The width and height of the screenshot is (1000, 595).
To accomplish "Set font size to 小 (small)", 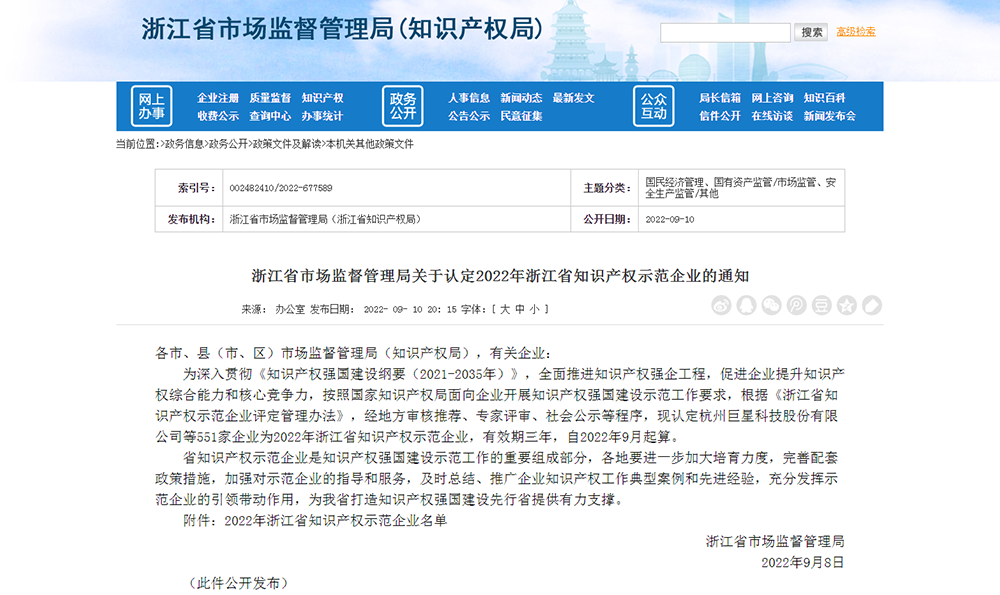I will pos(535,309).
